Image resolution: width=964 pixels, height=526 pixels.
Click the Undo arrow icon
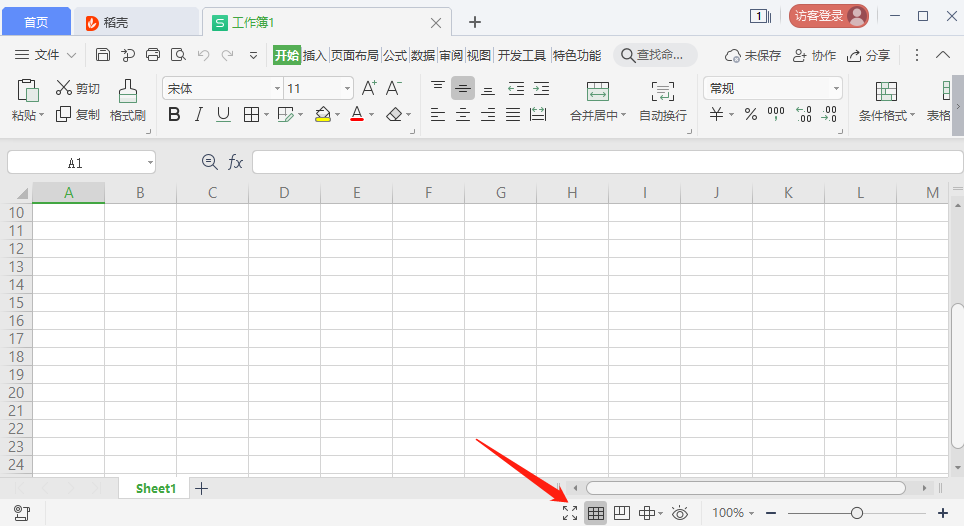pos(203,55)
